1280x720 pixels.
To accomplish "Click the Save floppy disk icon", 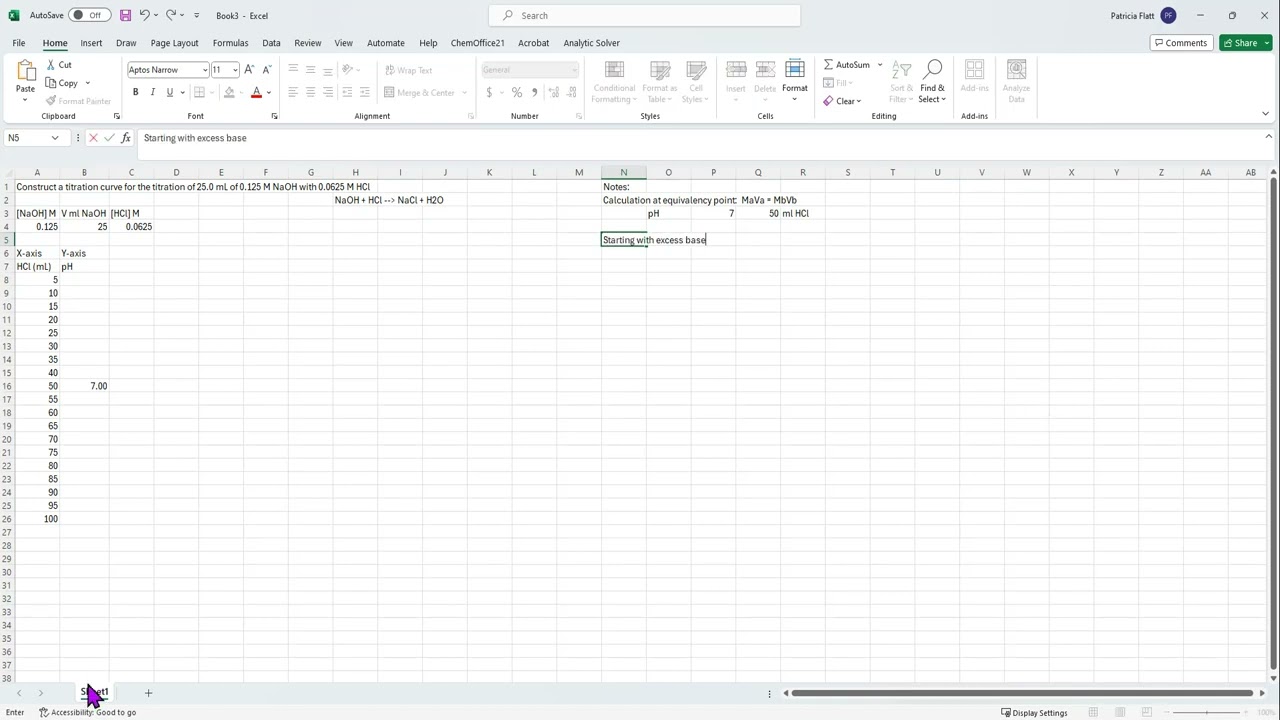I will click(125, 15).
